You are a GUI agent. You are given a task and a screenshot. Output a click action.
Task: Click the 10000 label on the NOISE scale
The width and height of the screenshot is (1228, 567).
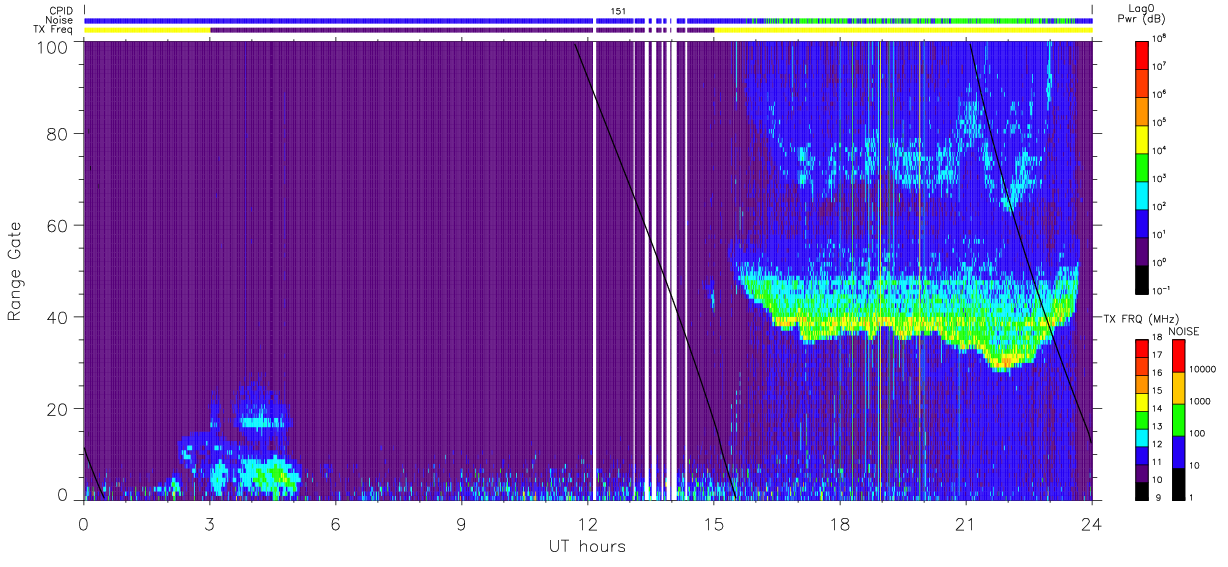[x=1202, y=370]
